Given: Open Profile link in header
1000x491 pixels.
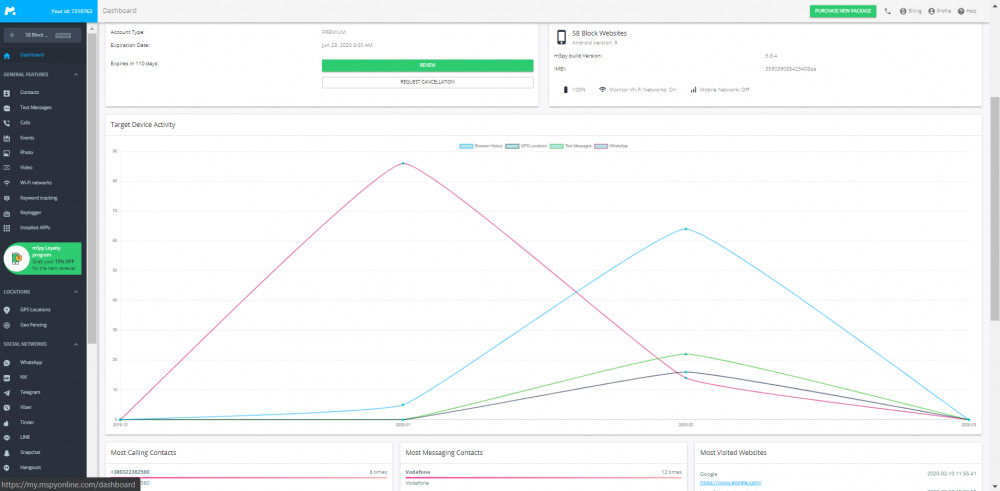Looking at the screenshot, I should pos(940,11).
